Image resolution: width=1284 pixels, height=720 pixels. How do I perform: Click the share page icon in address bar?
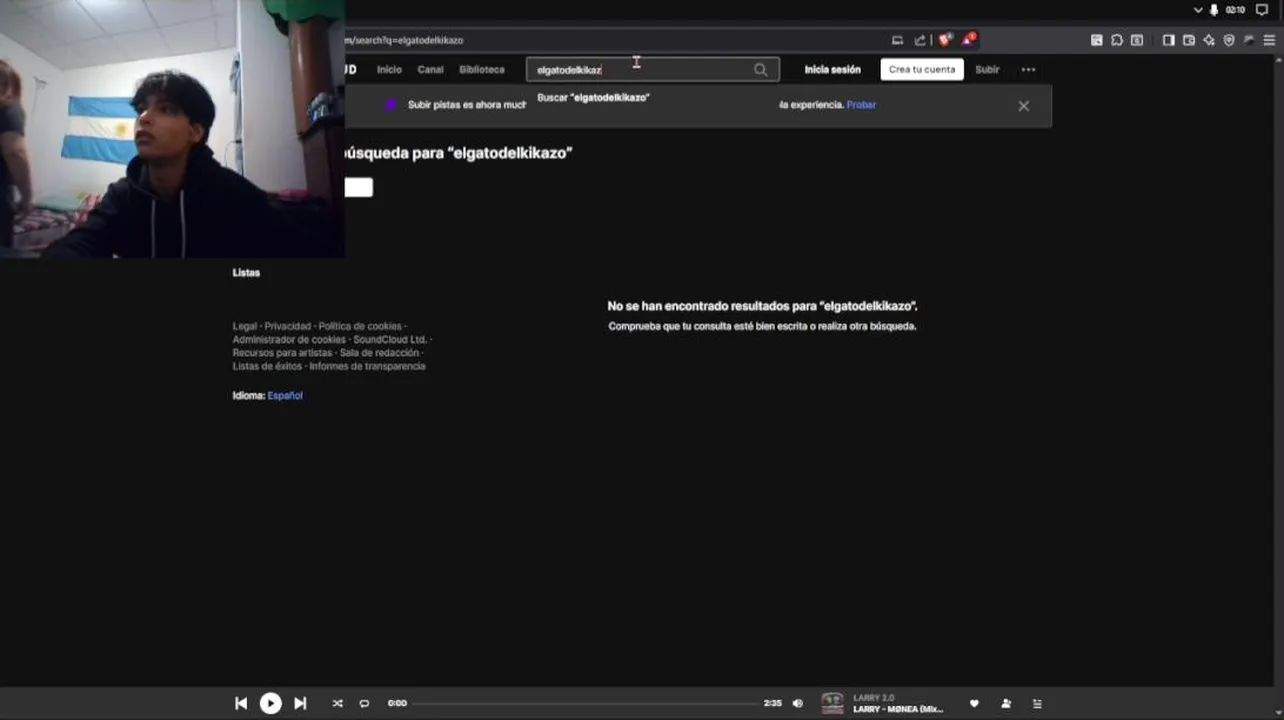920,40
